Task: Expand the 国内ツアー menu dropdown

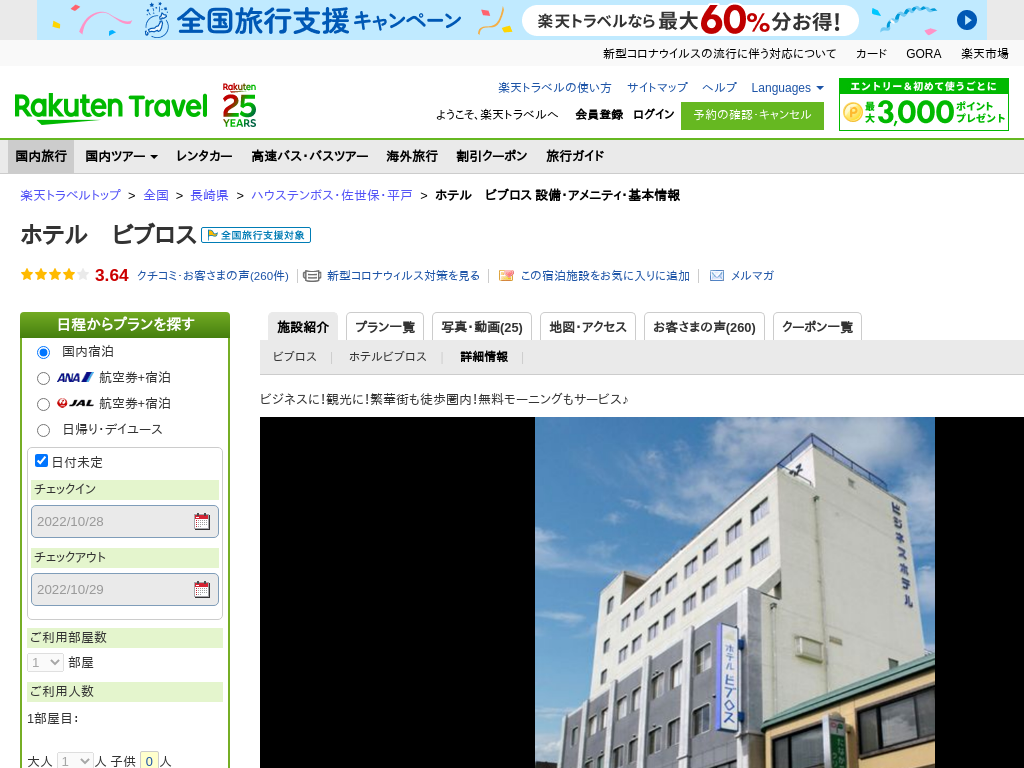Action: 121,156
